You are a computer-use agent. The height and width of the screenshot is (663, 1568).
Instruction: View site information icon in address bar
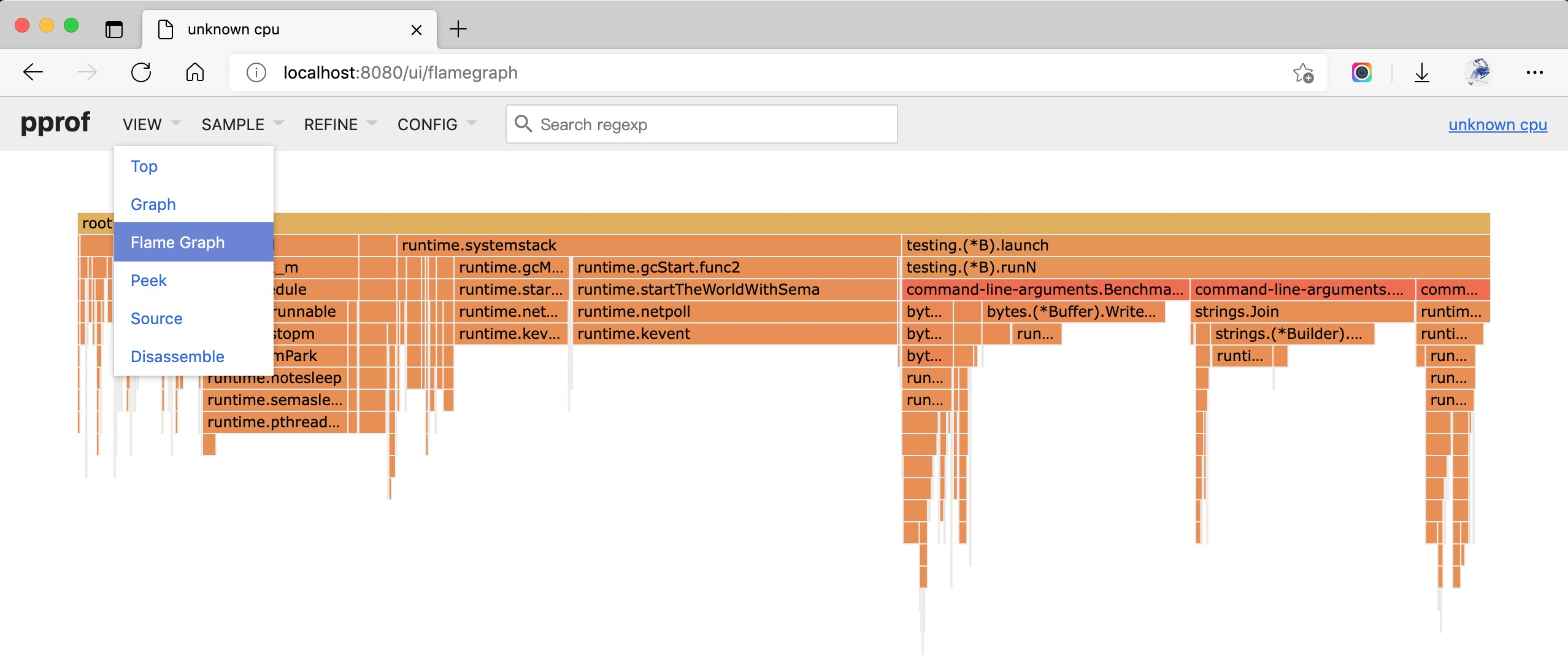coord(256,72)
